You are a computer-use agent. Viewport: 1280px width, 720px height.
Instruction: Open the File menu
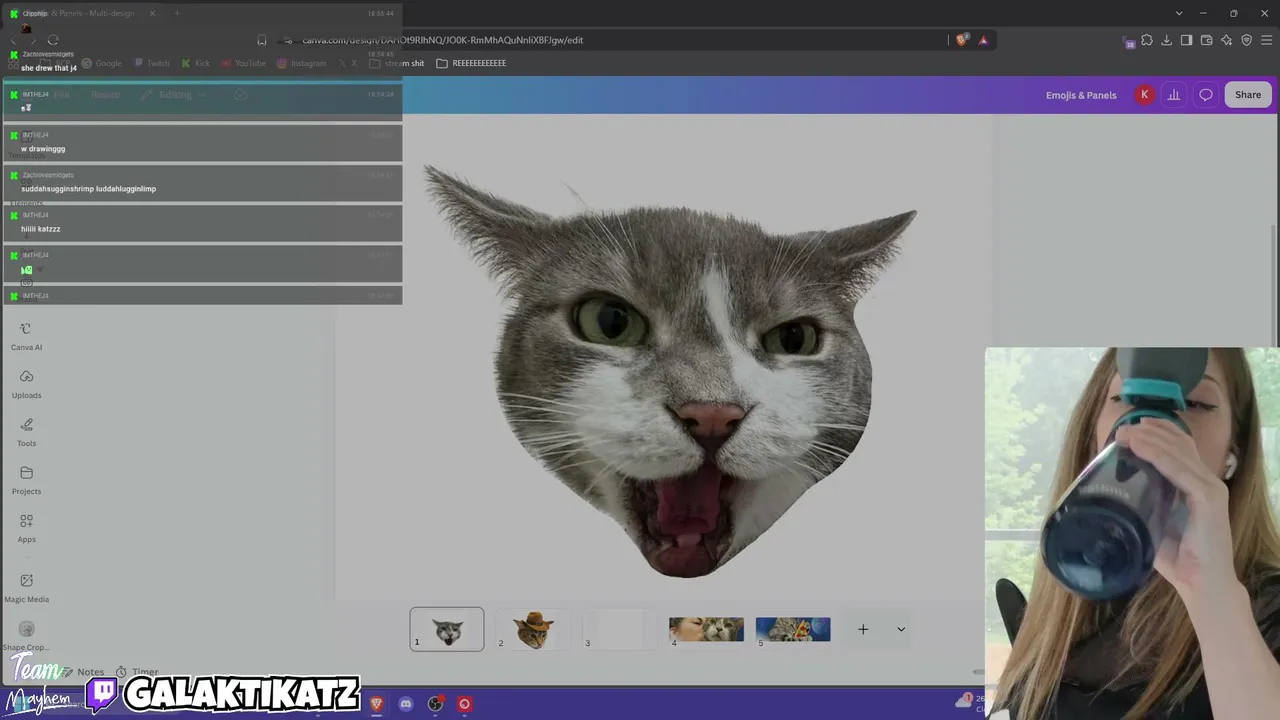[x=62, y=95]
